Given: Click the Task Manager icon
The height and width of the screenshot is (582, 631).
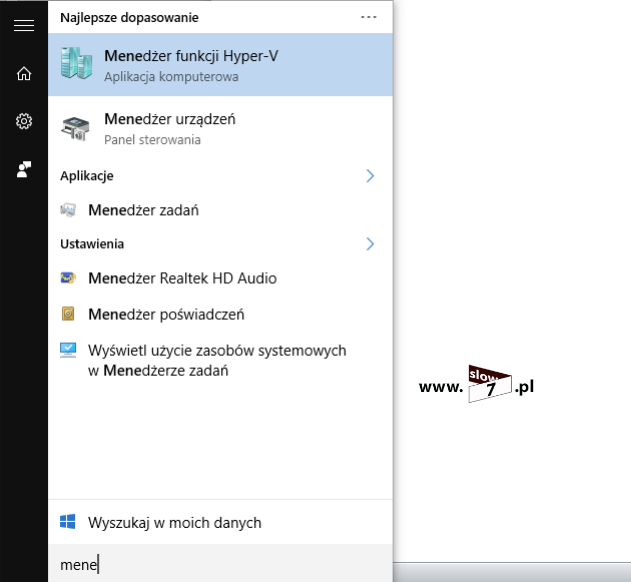Looking at the screenshot, I should coord(68,210).
